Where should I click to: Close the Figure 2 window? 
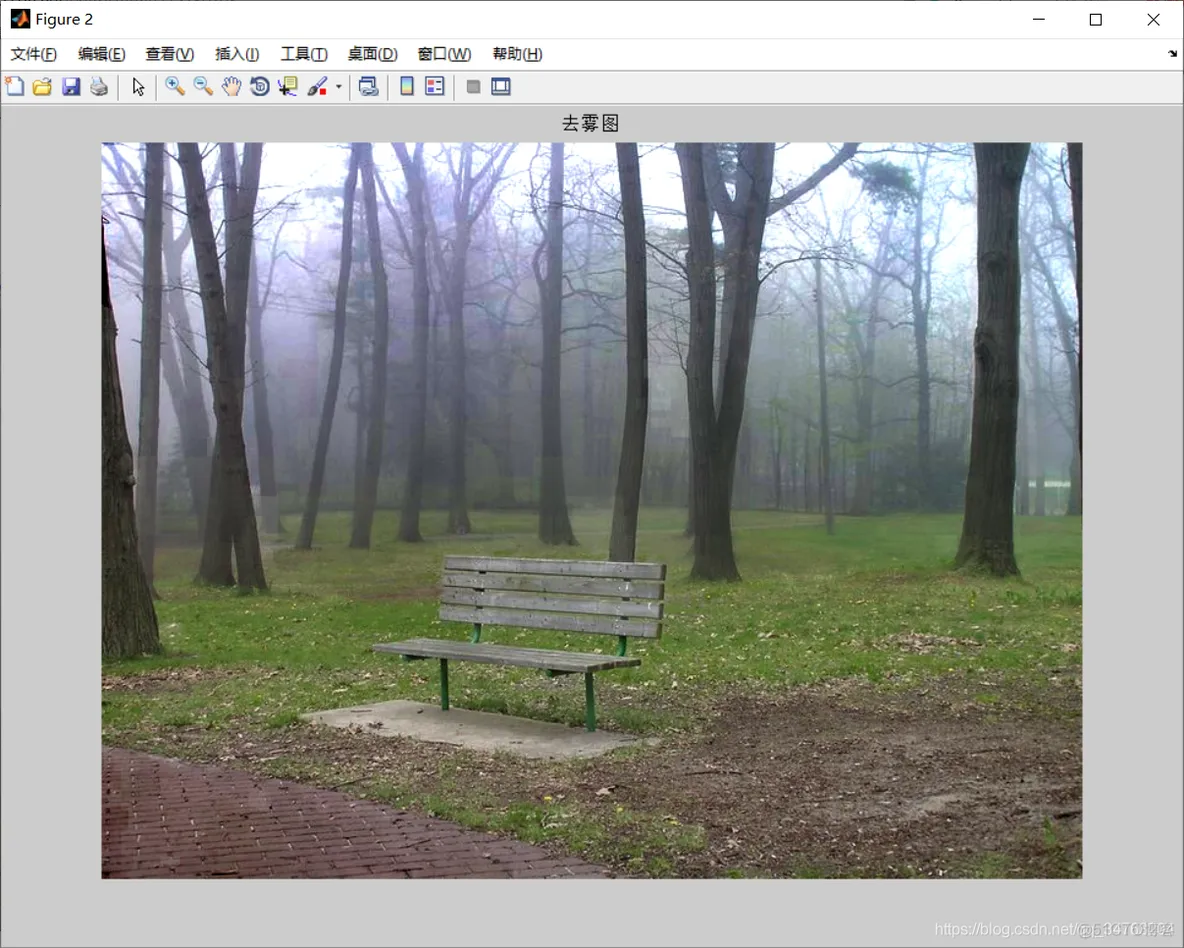[x=1153, y=20]
